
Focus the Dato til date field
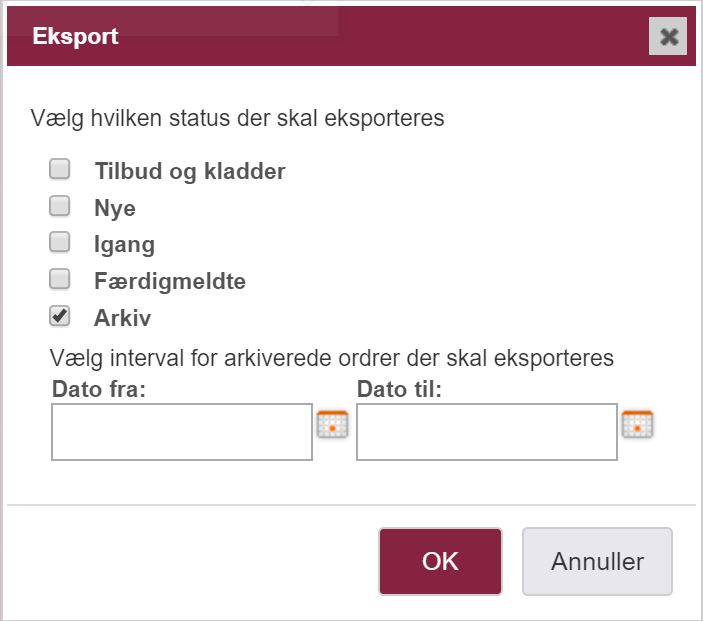(487, 432)
